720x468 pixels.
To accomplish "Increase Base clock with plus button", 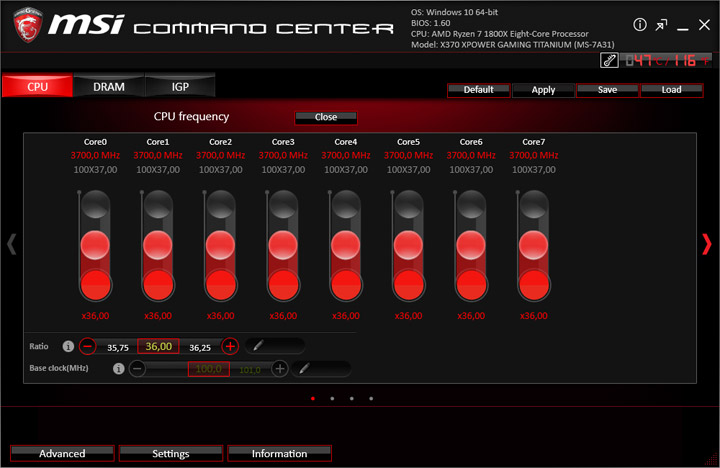I will click(x=280, y=368).
